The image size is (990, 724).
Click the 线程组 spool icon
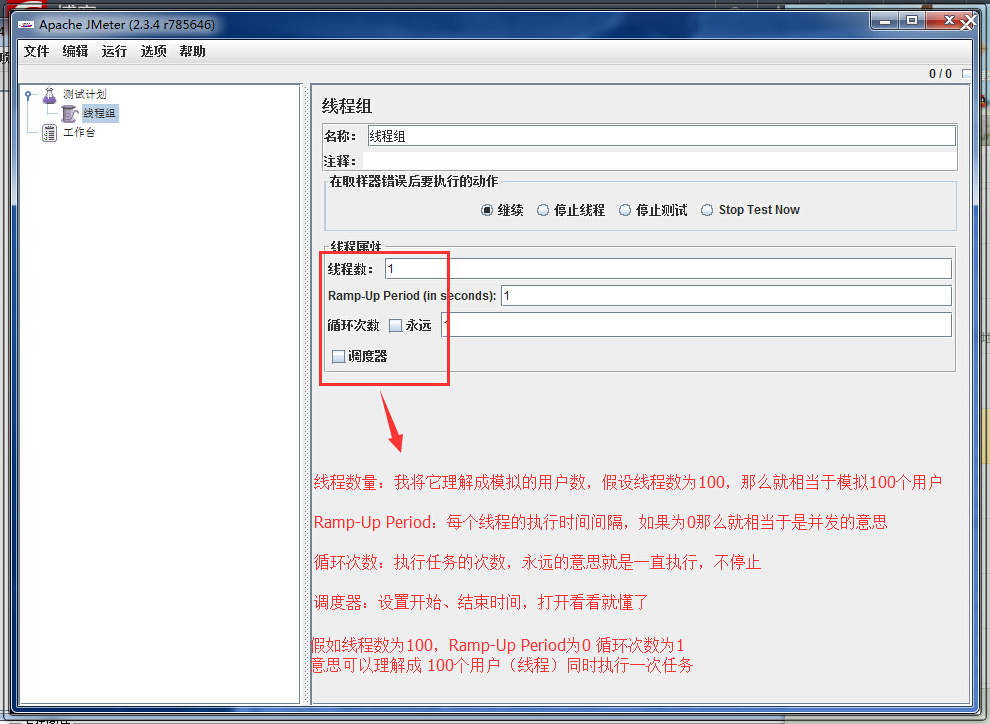(x=69, y=114)
